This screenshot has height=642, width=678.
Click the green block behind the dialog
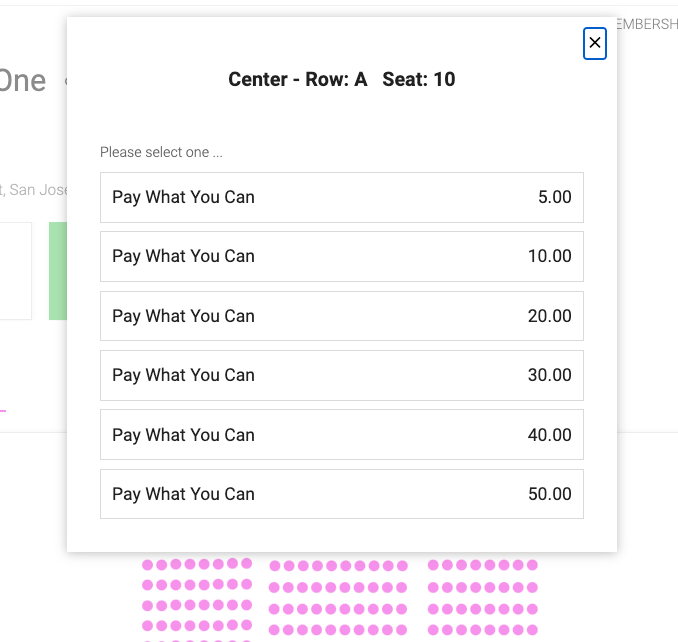58,271
